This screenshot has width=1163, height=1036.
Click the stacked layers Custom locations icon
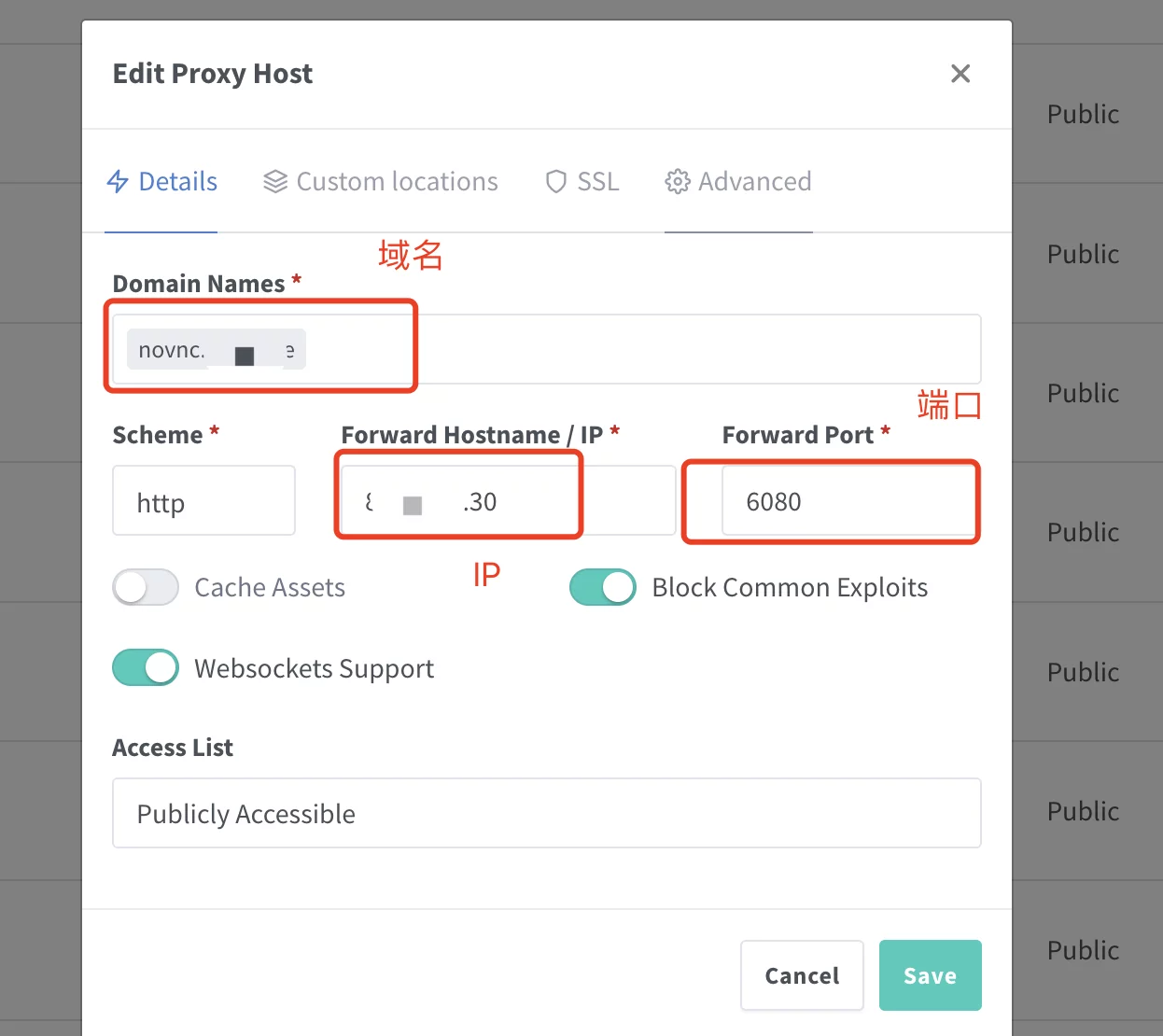[274, 181]
